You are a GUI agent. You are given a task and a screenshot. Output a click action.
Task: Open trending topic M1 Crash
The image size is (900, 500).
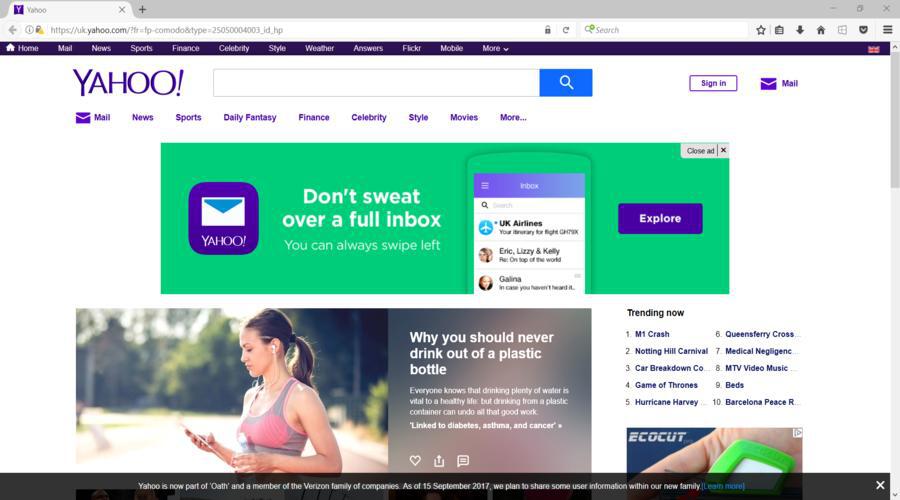tap(651, 334)
